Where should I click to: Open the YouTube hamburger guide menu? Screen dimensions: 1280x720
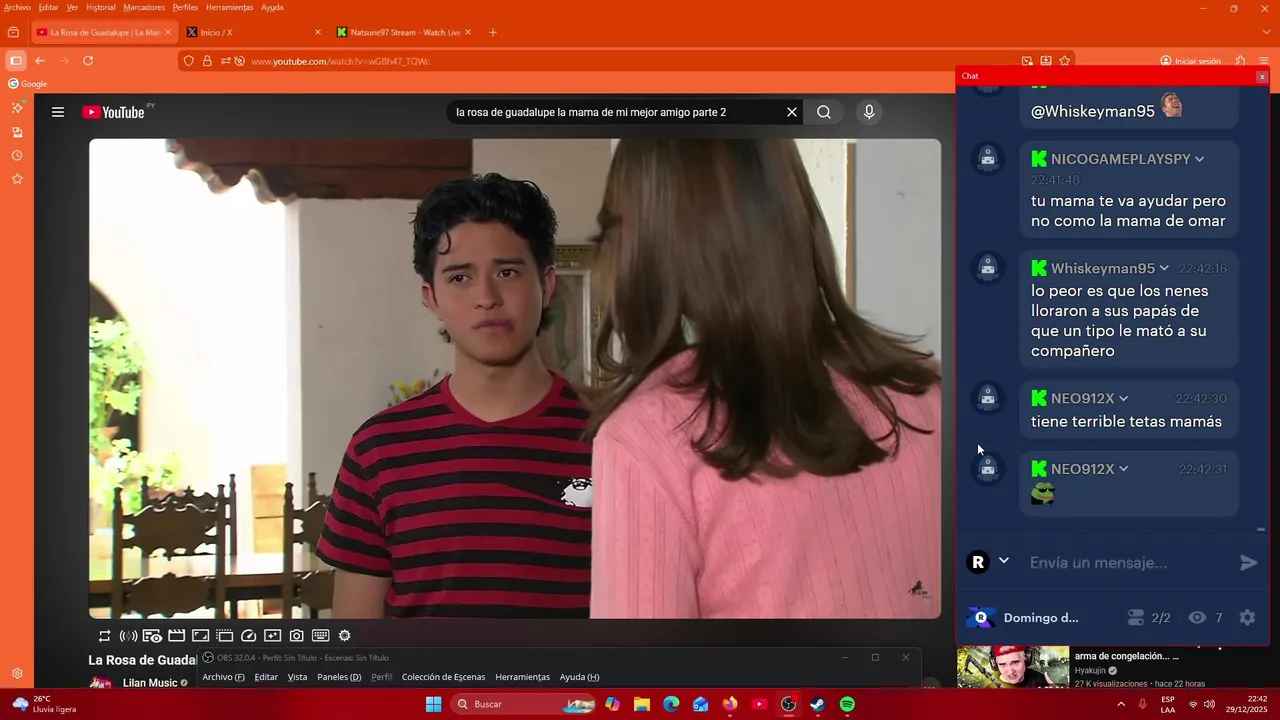coord(58,112)
